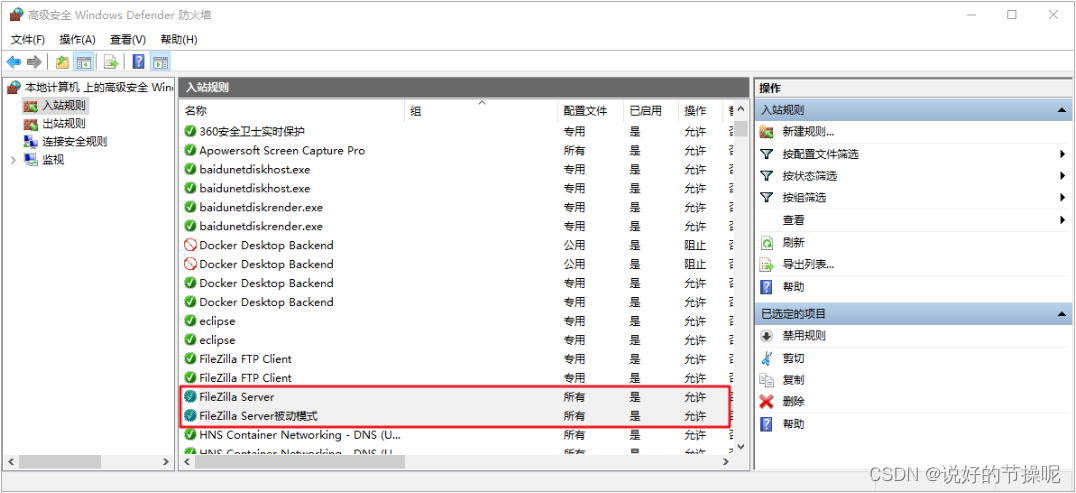This screenshot has height=493, width=1076.
Task: Click the green check icon of Apowersoft Screen Capture Pro
Action: tap(190, 150)
